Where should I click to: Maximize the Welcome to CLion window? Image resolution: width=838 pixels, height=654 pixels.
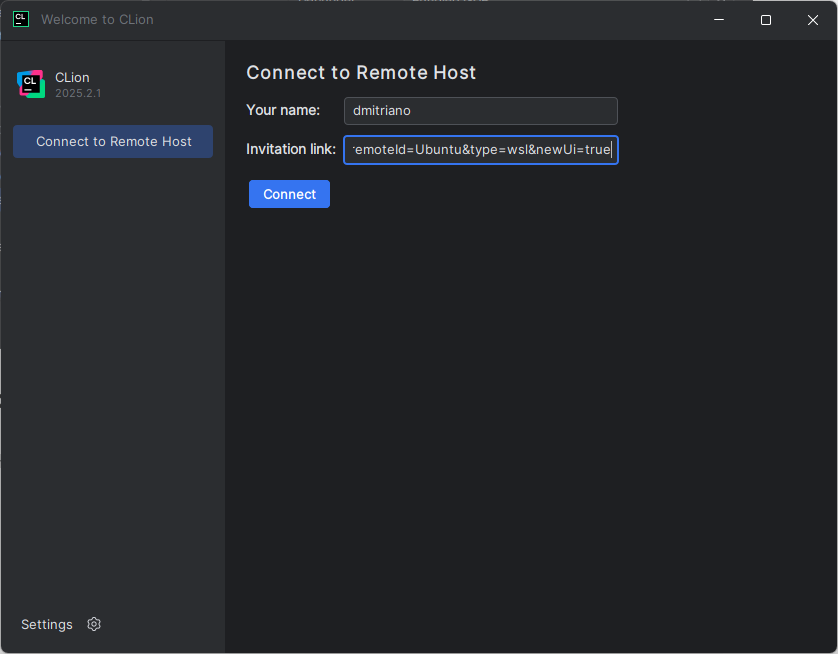(766, 20)
